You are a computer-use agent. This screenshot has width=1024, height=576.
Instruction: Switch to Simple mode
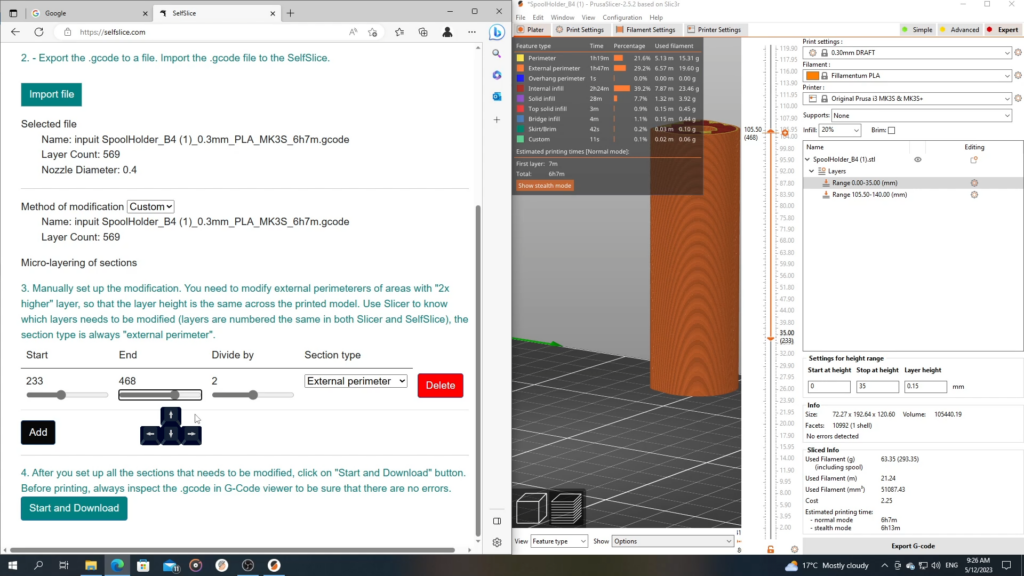point(918,30)
